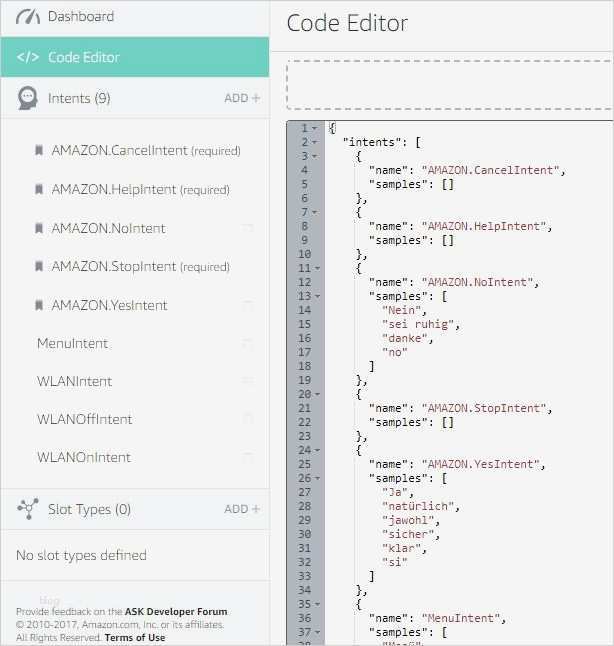Click the Code Editor brackets icon
The height and width of the screenshot is (646, 614).
(x=28, y=57)
